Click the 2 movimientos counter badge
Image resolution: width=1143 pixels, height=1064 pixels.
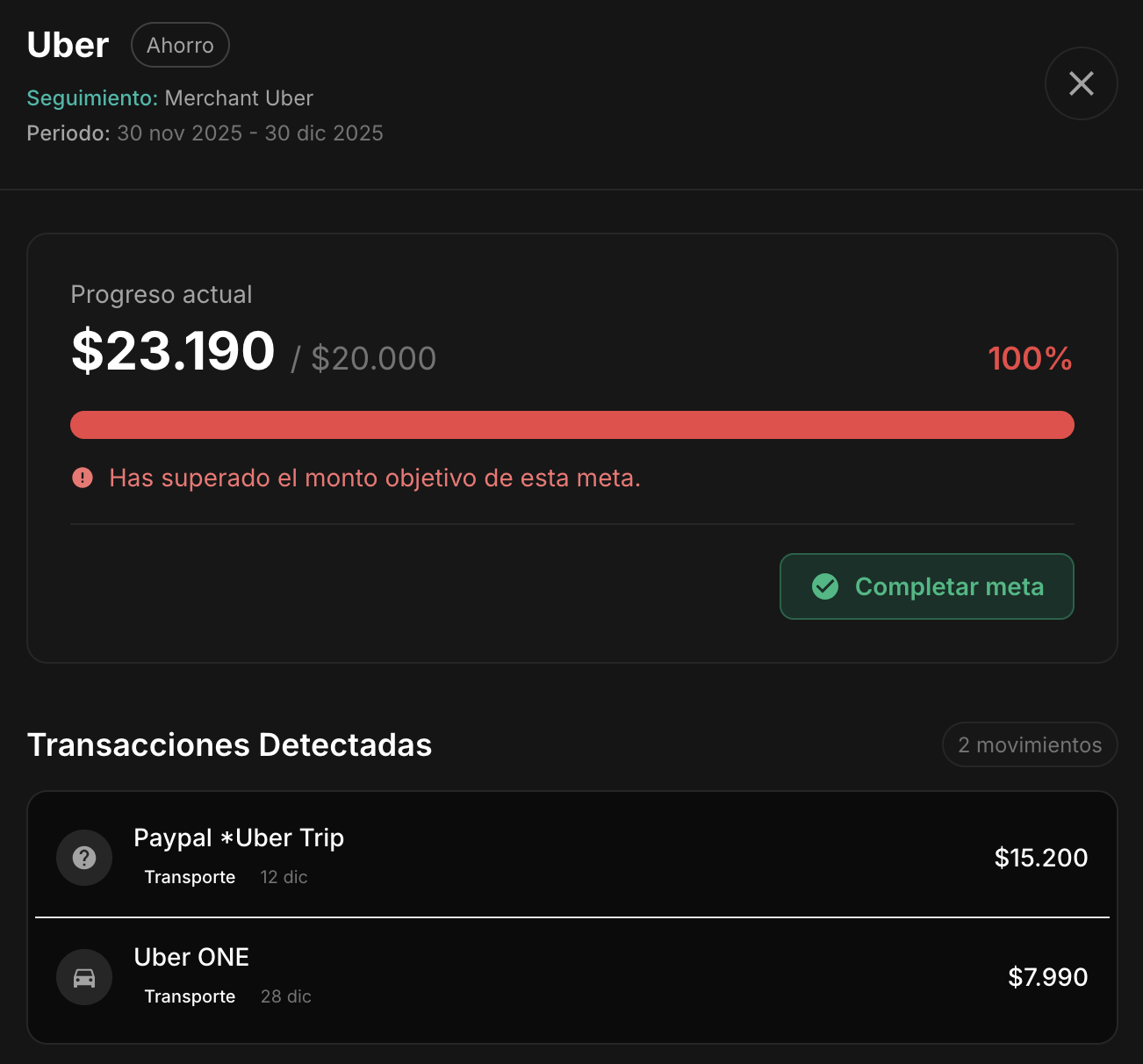[1029, 745]
